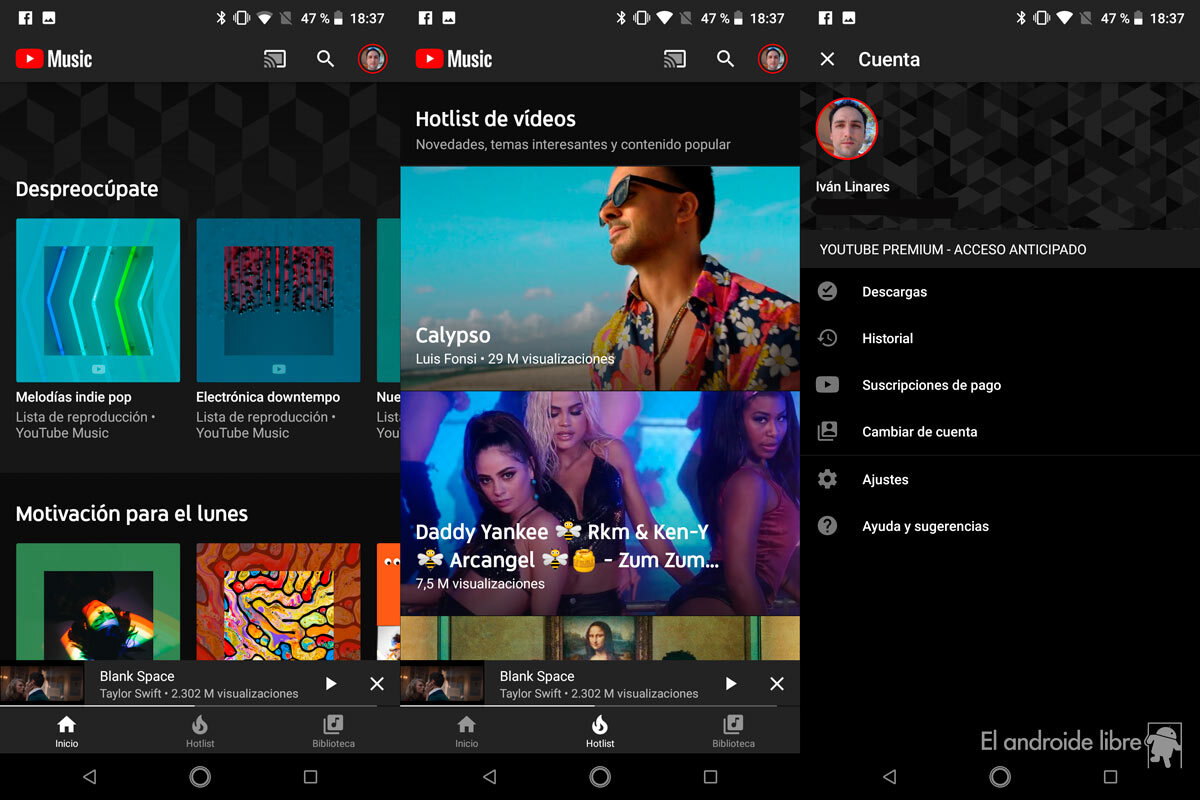Image resolution: width=1200 pixels, height=800 pixels.
Task: Open the Melodías indie pop playlist
Action: [98, 300]
